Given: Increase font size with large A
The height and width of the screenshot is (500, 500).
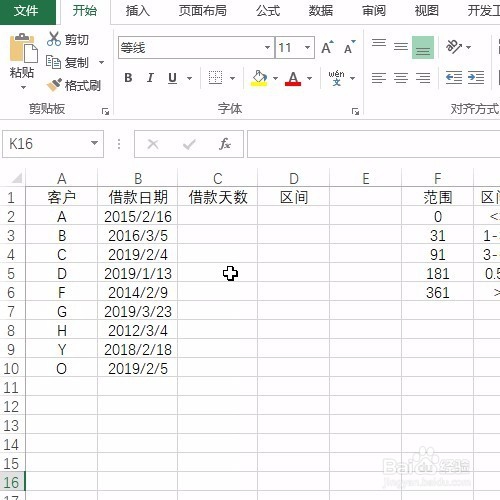Looking at the screenshot, I should coord(327,47).
